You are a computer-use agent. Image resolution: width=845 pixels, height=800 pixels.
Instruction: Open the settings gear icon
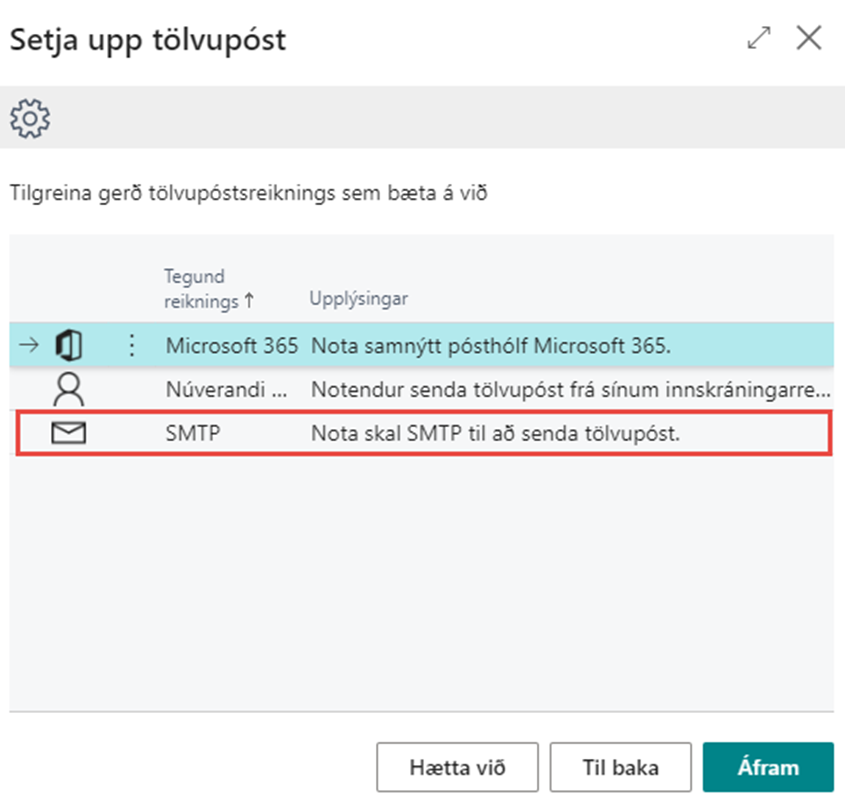(x=30, y=119)
